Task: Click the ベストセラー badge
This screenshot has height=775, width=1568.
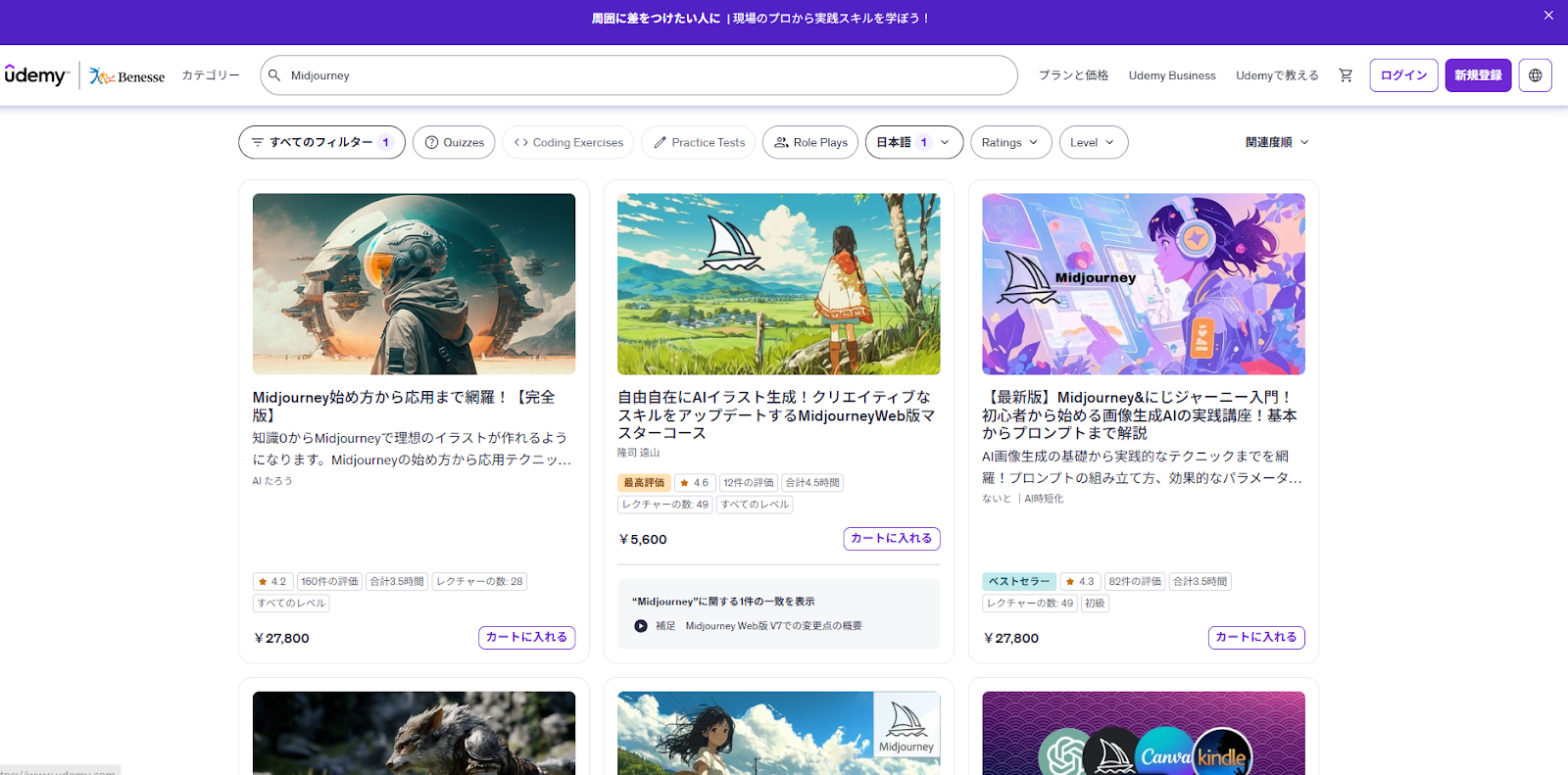Action: click(1019, 581)
